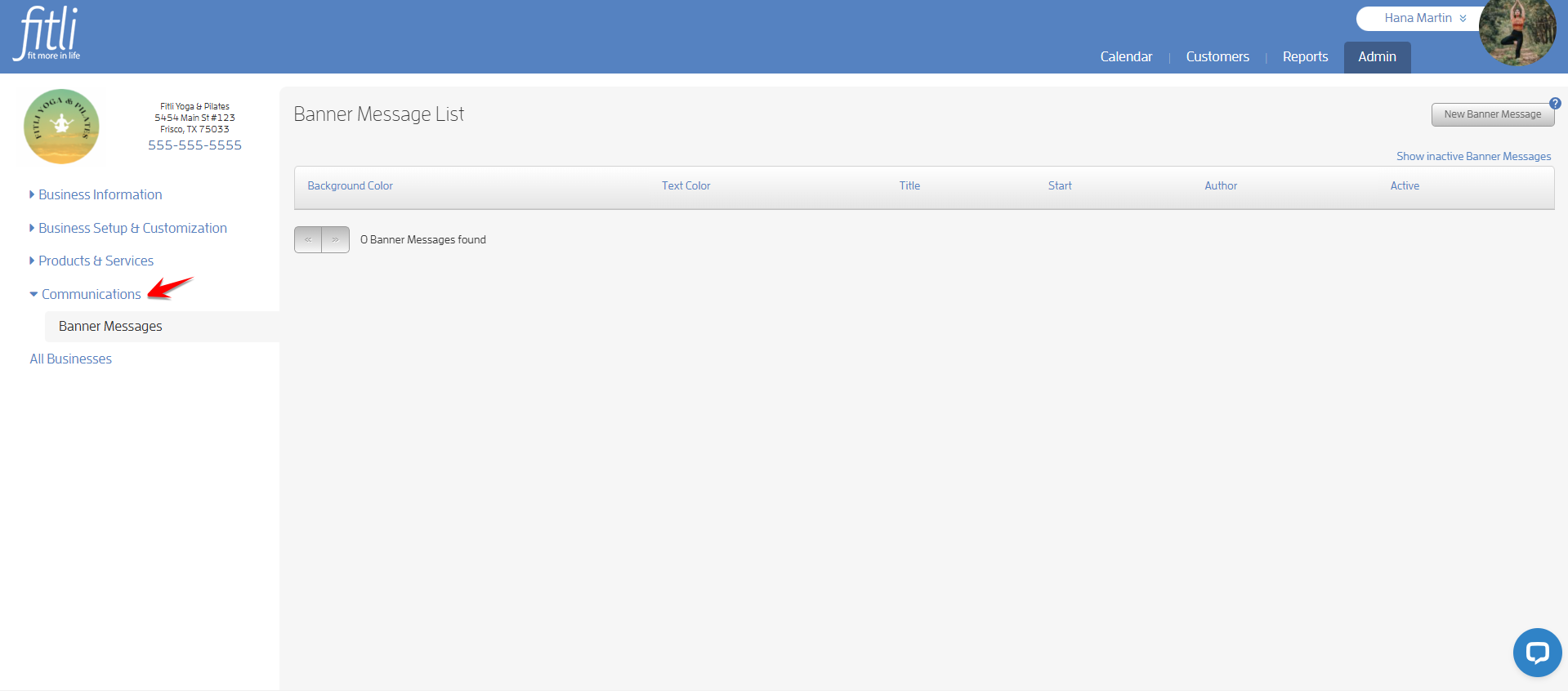This screenshot has height=691, width=1568.
Task: Click the Fitli Yoga & Pilates round logo
Action: pyautogui.click(x=61, y=127)
